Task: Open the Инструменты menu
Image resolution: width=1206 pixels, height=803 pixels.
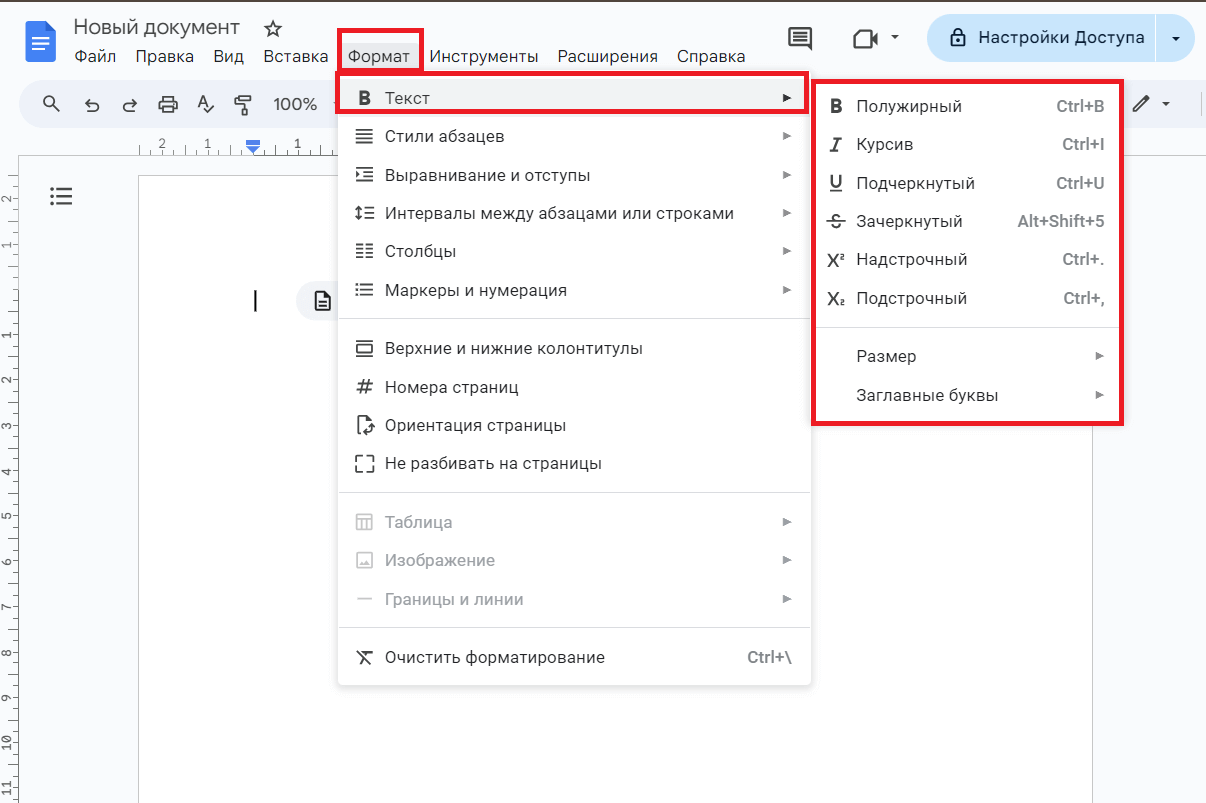Action: [484, 56]
